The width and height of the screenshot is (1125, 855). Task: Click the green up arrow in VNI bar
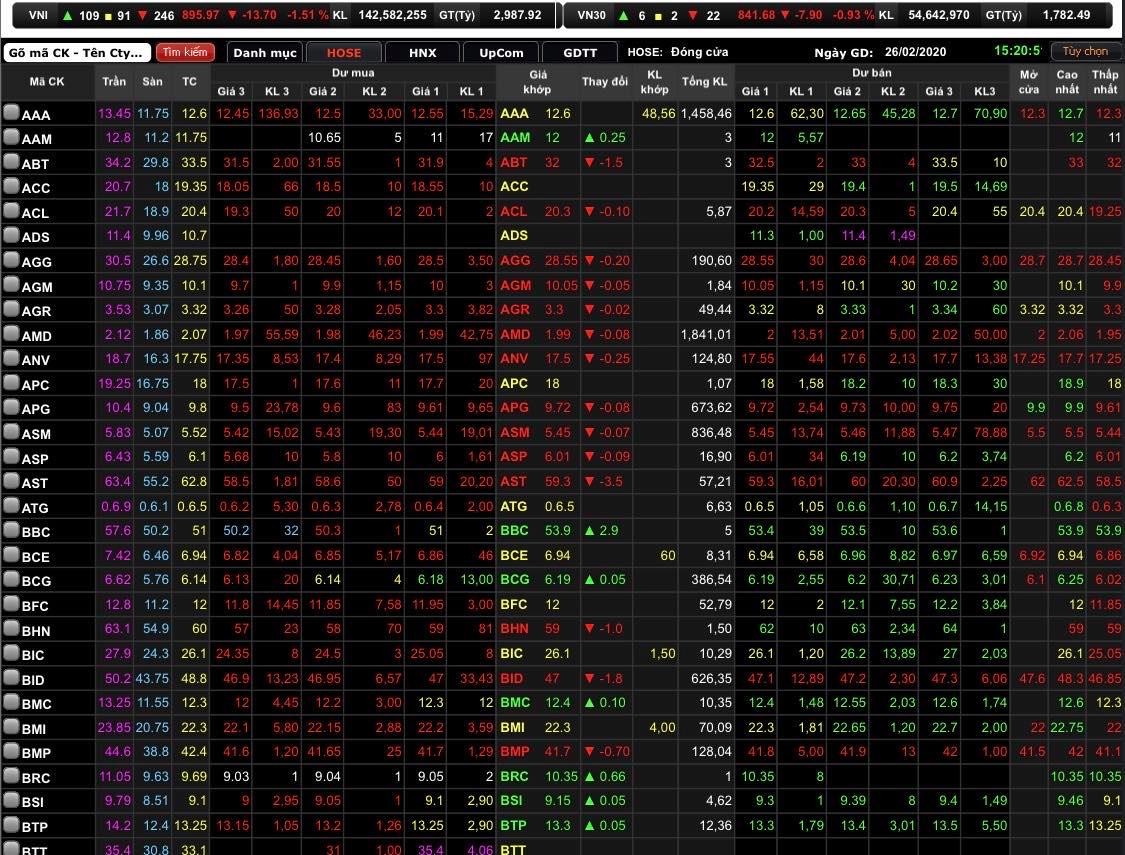click(67, 15)
